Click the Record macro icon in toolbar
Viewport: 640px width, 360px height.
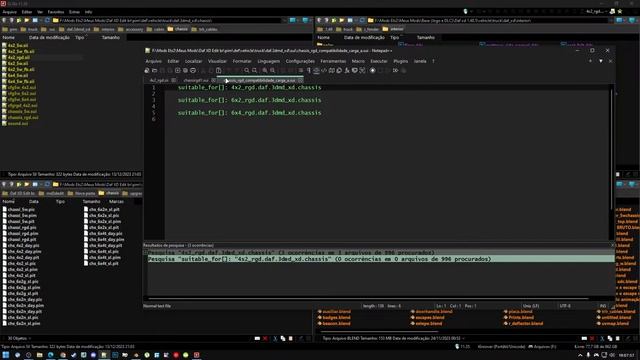373,71
